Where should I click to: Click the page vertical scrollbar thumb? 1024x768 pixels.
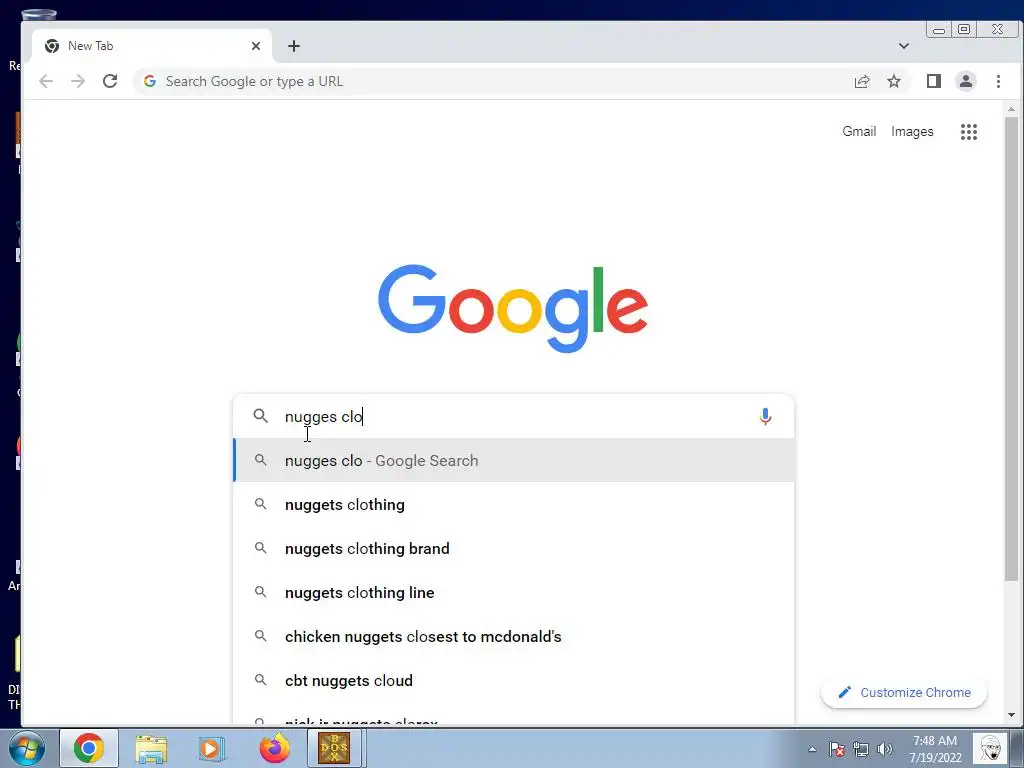pos(1011,349)
